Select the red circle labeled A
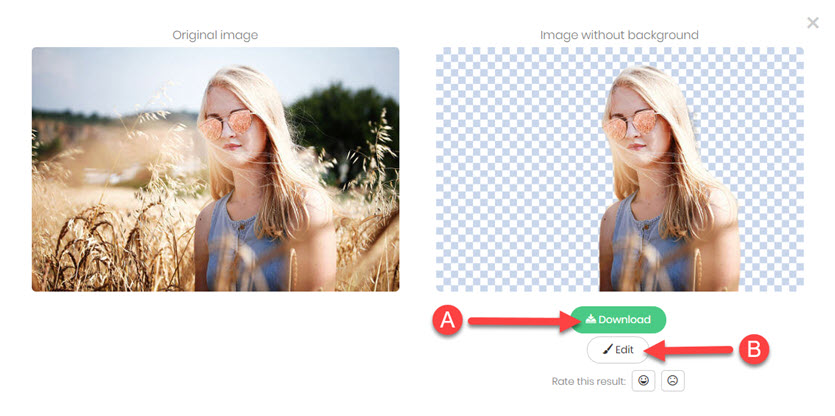Image resolution: width=835 pixels, height=416 pixels. [x=447, y=320]
